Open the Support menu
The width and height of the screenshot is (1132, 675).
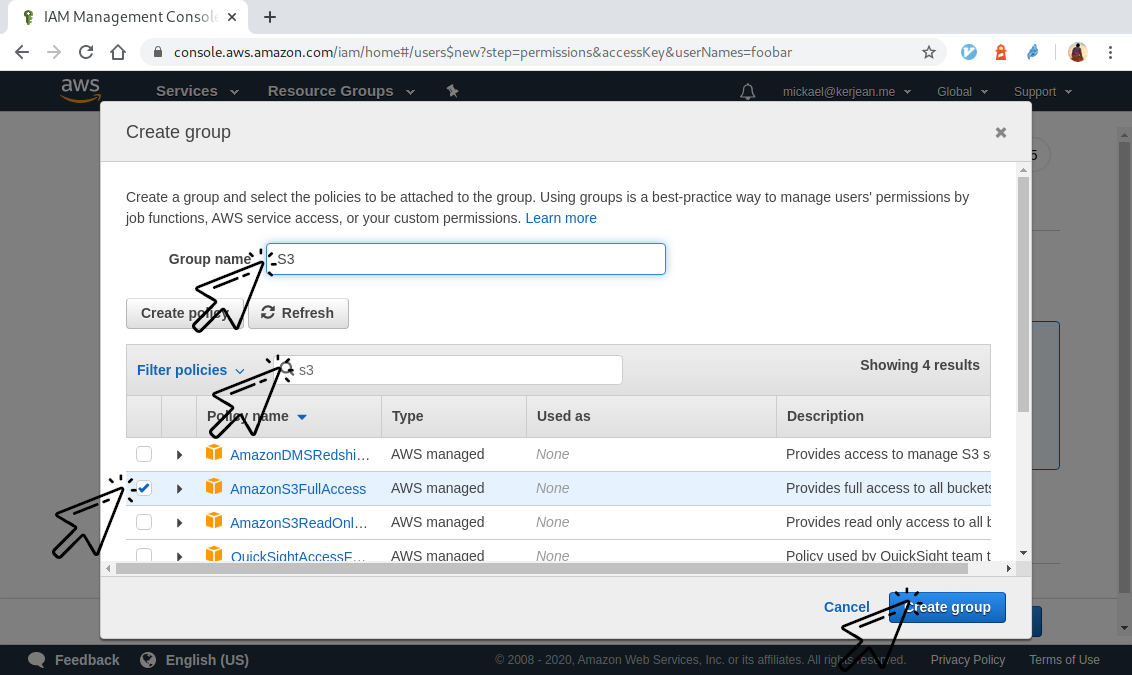pyautogui.click(x=1042, y=92)
